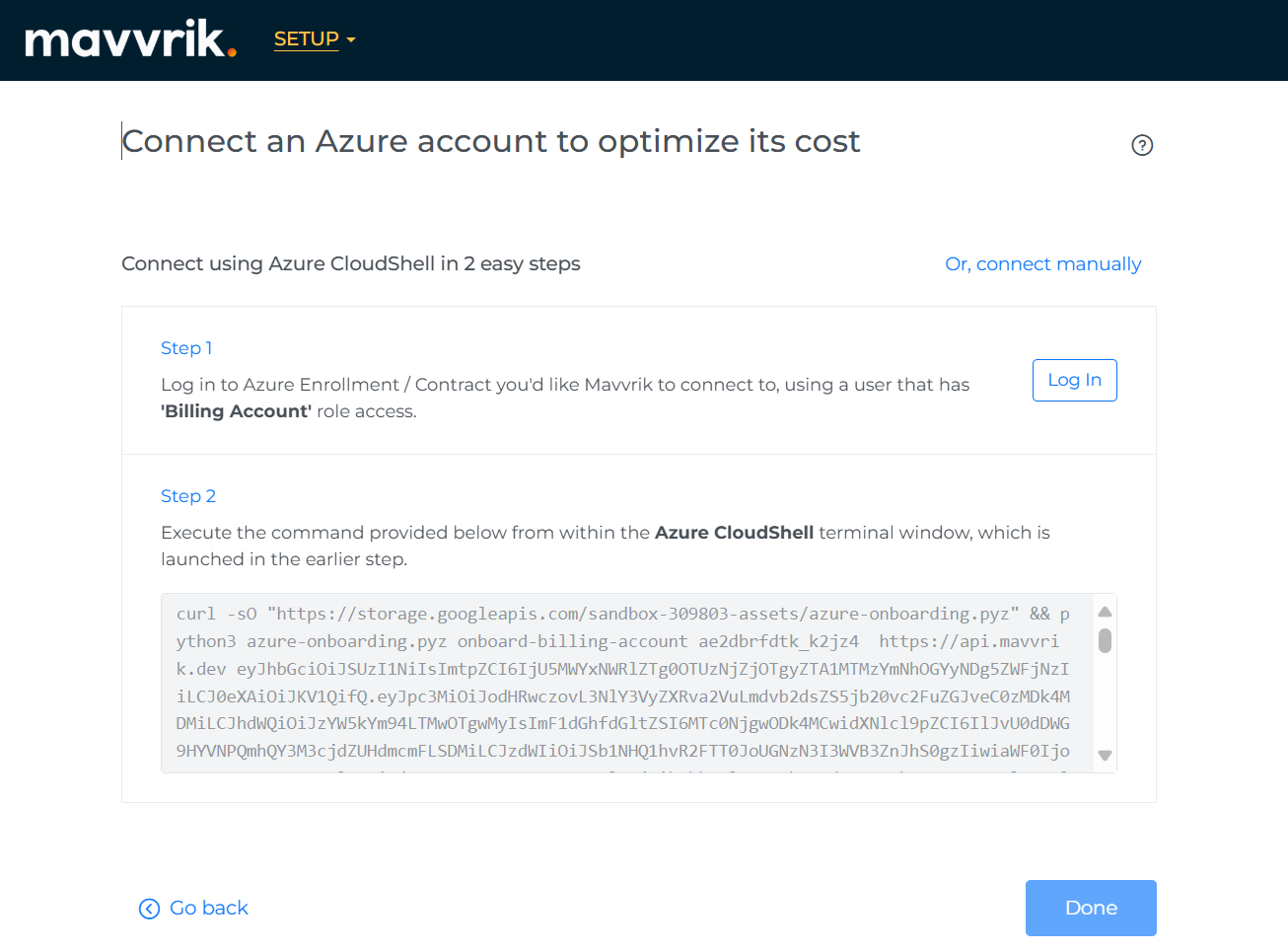Click the mavvrik logo
The width and height of the screenshot is (1288, 951).
(x=130, y=39)
